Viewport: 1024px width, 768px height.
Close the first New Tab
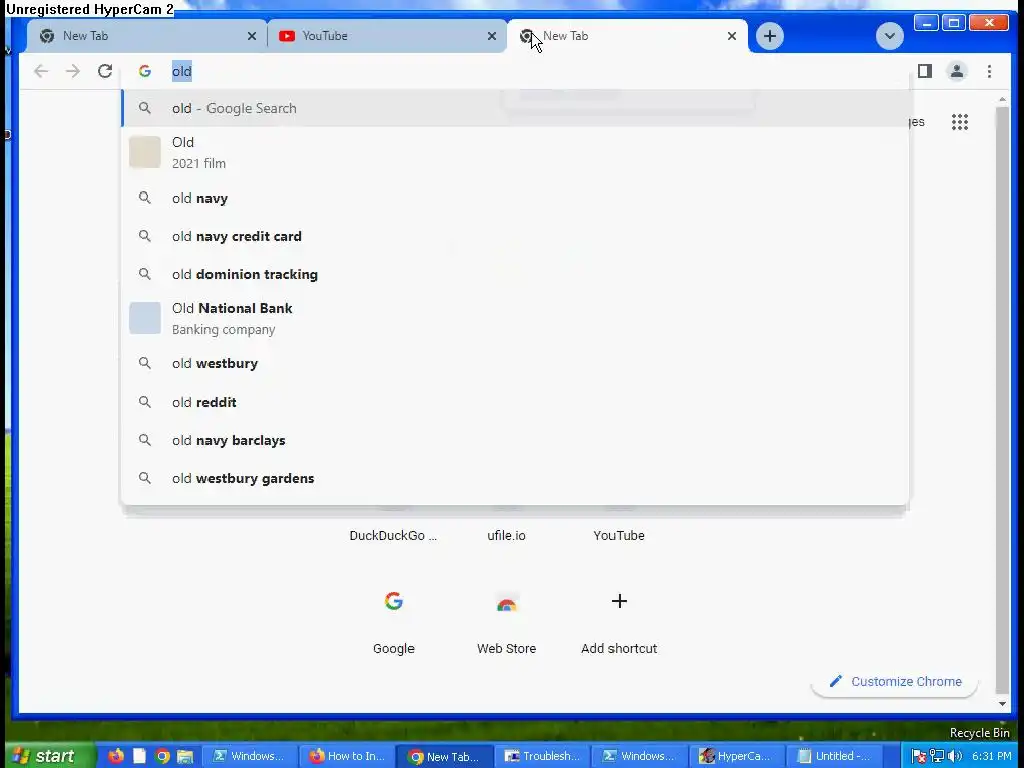pos(252,37)
